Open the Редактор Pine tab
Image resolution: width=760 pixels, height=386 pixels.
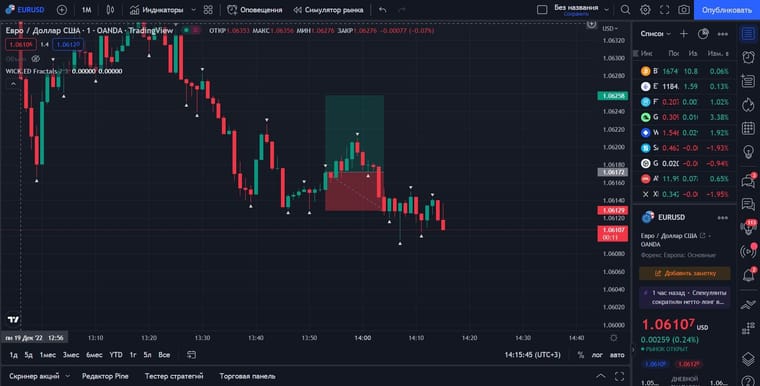105,376
